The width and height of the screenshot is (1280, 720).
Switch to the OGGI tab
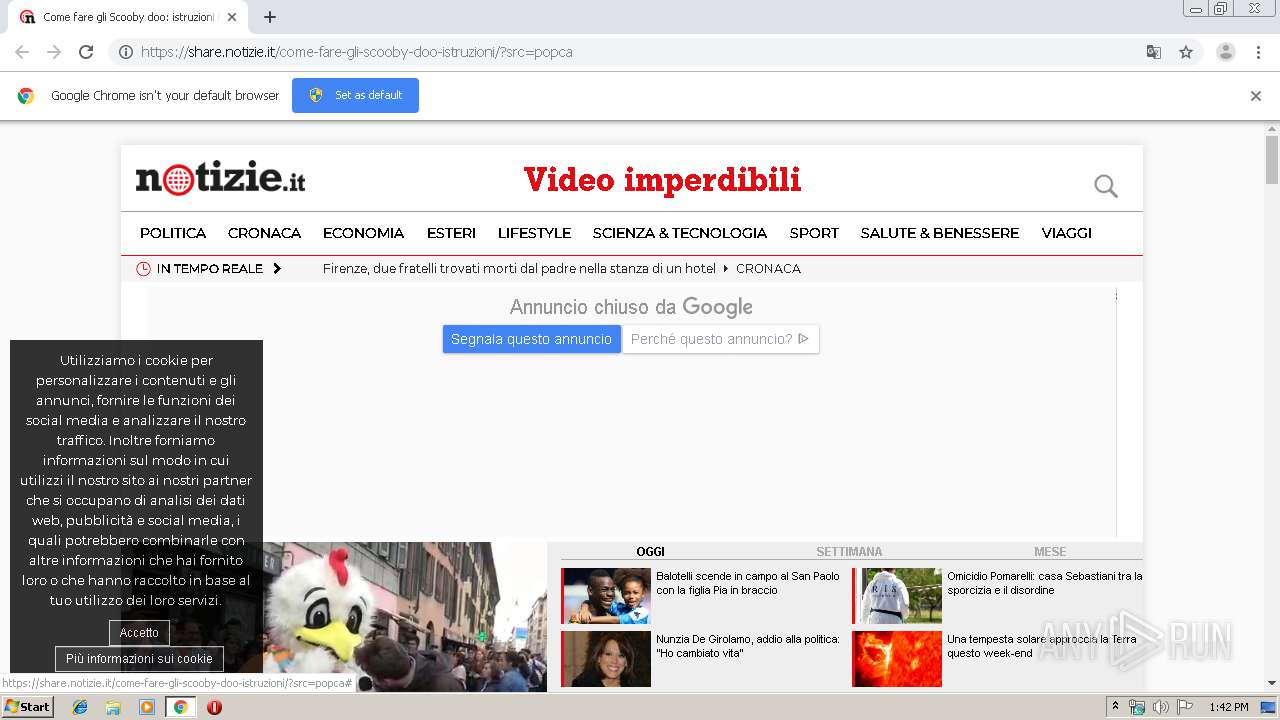(x=650, y=552)
